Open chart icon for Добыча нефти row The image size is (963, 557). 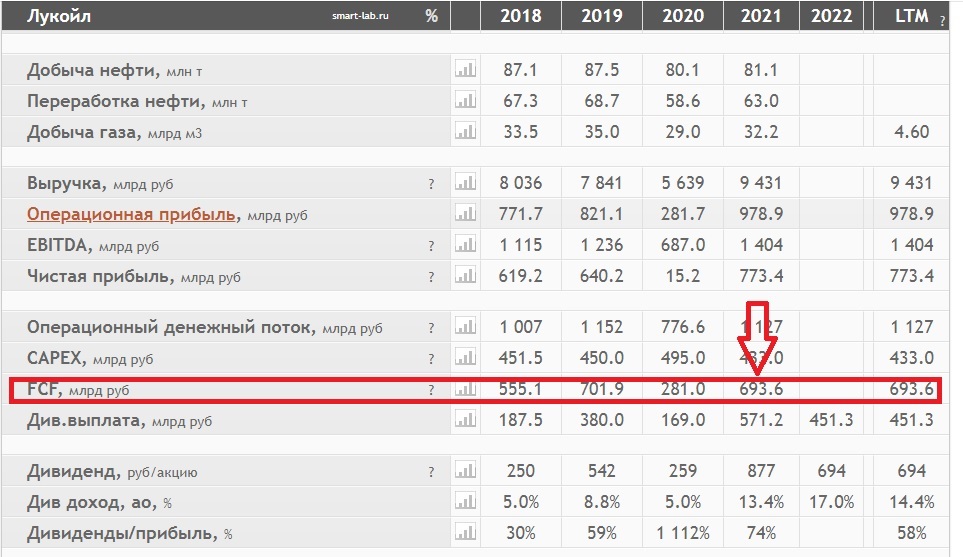pos(465,70)
